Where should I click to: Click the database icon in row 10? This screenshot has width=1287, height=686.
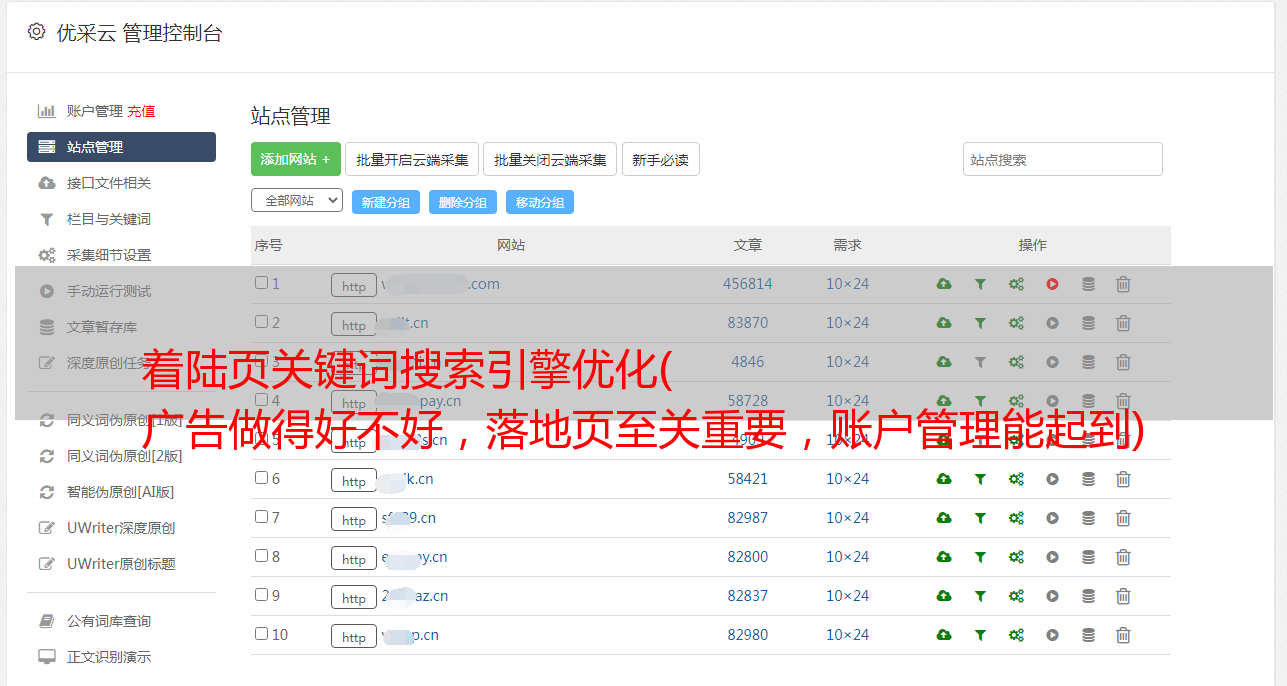click(1088, 635)
